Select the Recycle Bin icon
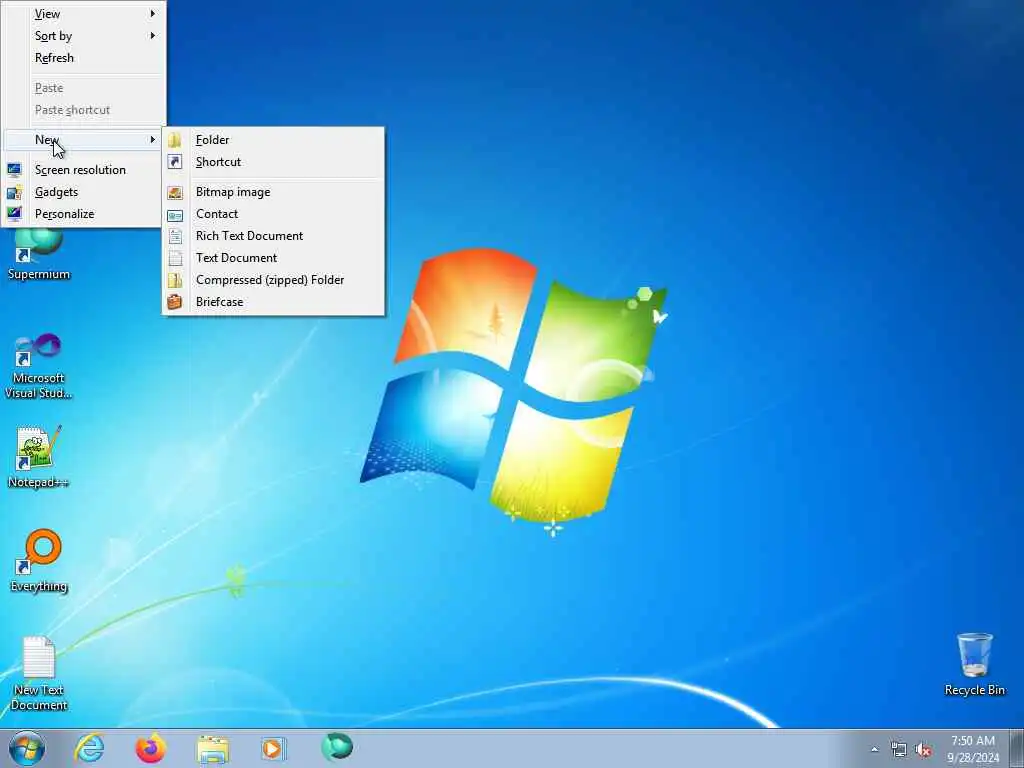Viewport: 1024px width, 768px height. [x=974, y=664]
